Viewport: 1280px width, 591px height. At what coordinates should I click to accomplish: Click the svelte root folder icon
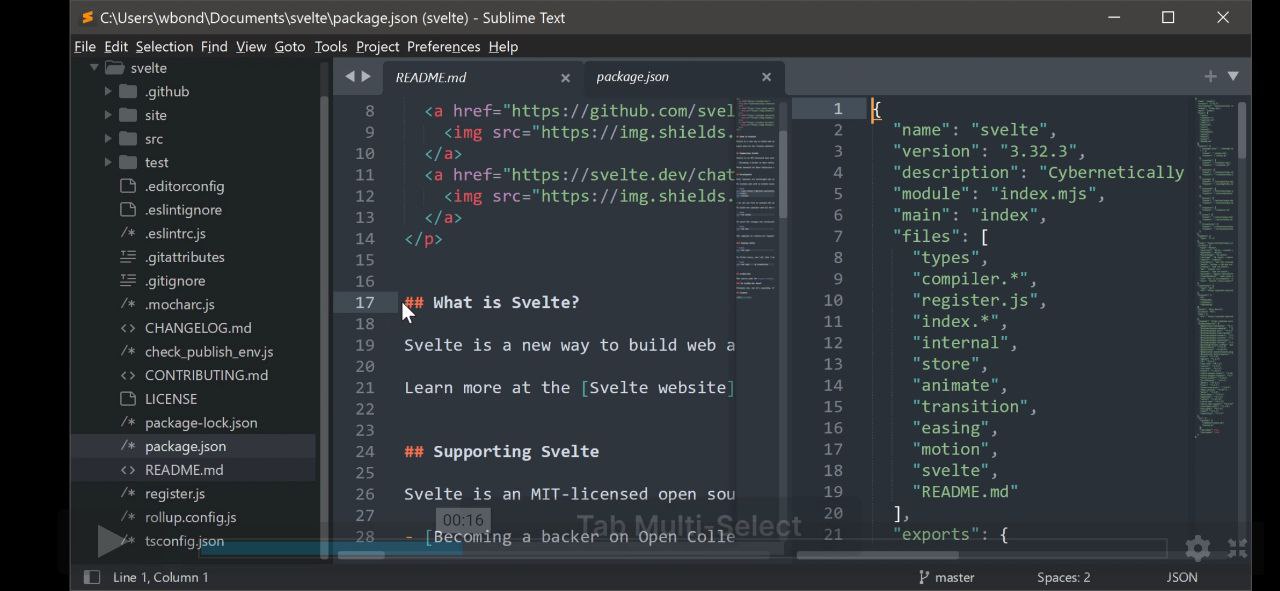114,68
